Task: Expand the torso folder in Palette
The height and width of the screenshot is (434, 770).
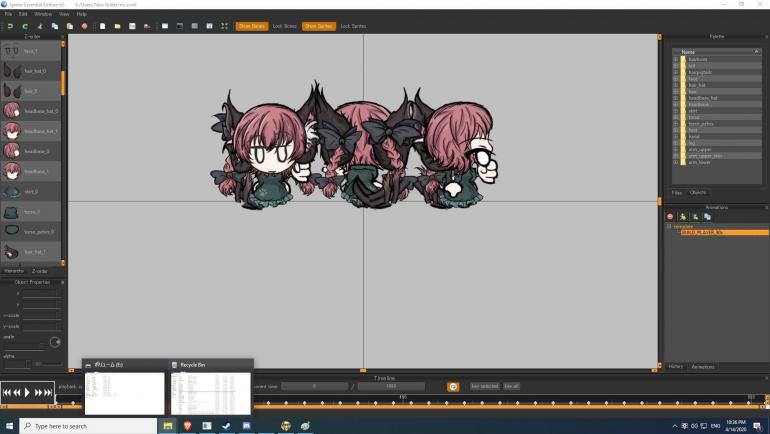Action: tap(675, 117)
